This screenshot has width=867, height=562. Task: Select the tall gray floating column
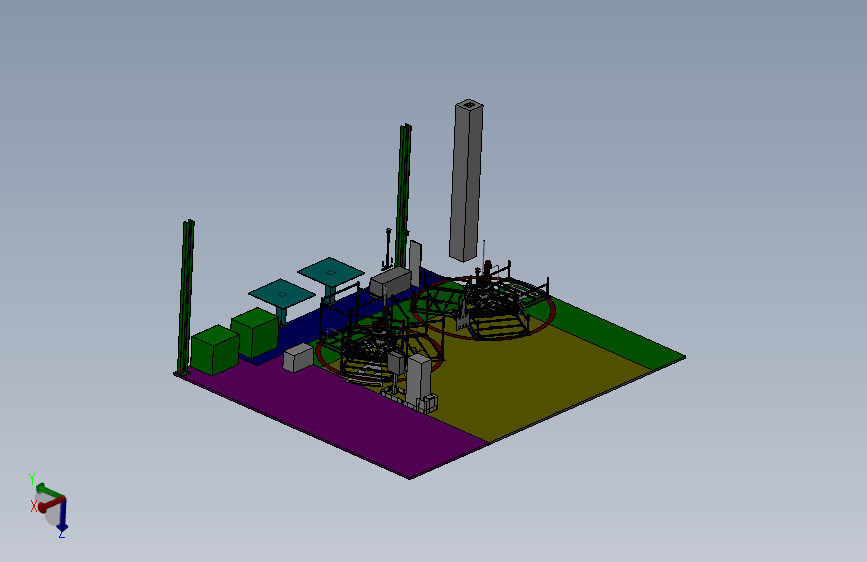466,181
